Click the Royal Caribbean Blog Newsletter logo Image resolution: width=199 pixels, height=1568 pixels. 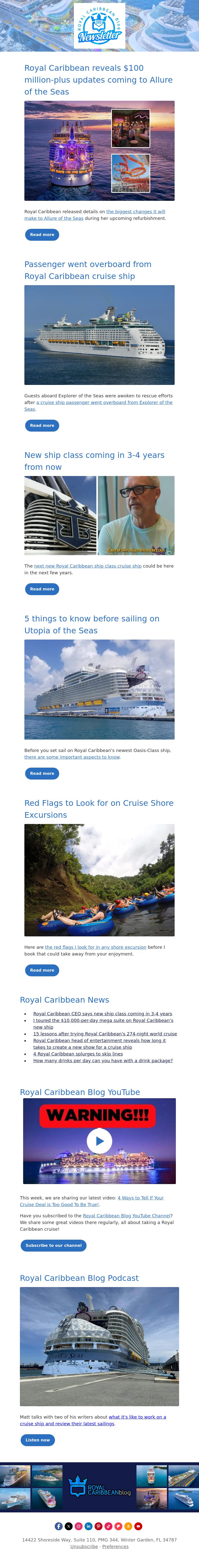(x=99, y=26)
